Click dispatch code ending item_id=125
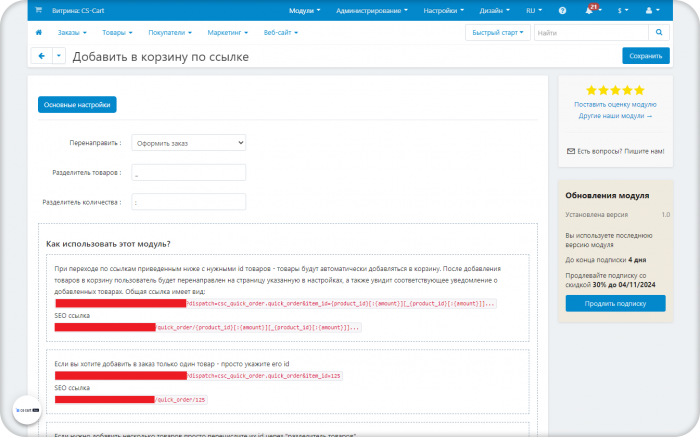The height and width of the screenshot is (437, 700). pos(264,376)
